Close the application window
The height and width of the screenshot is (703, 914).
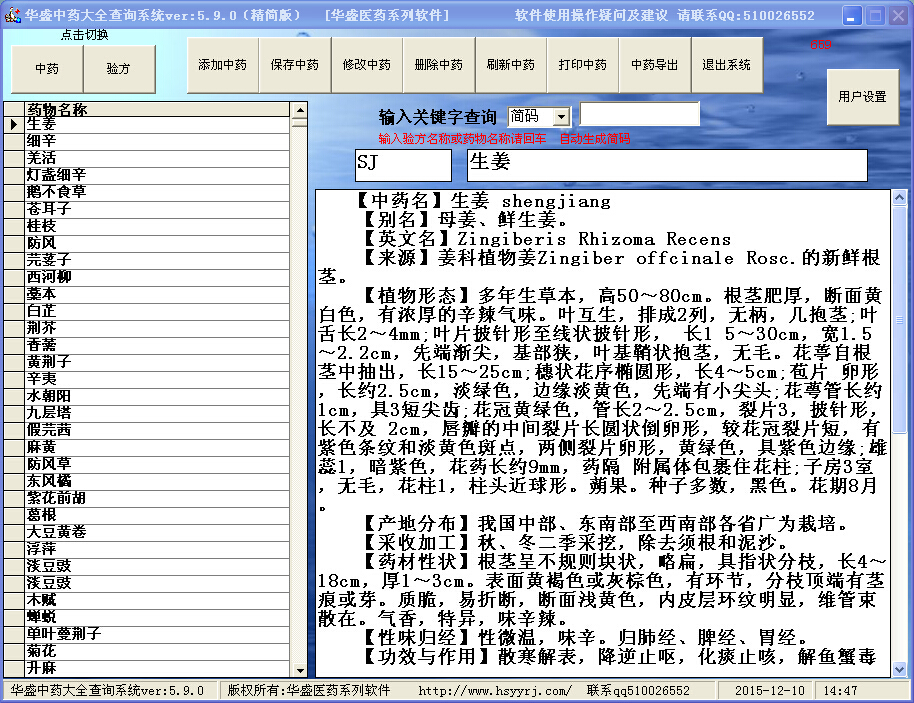pyautogui.click(x=898, y=16)
